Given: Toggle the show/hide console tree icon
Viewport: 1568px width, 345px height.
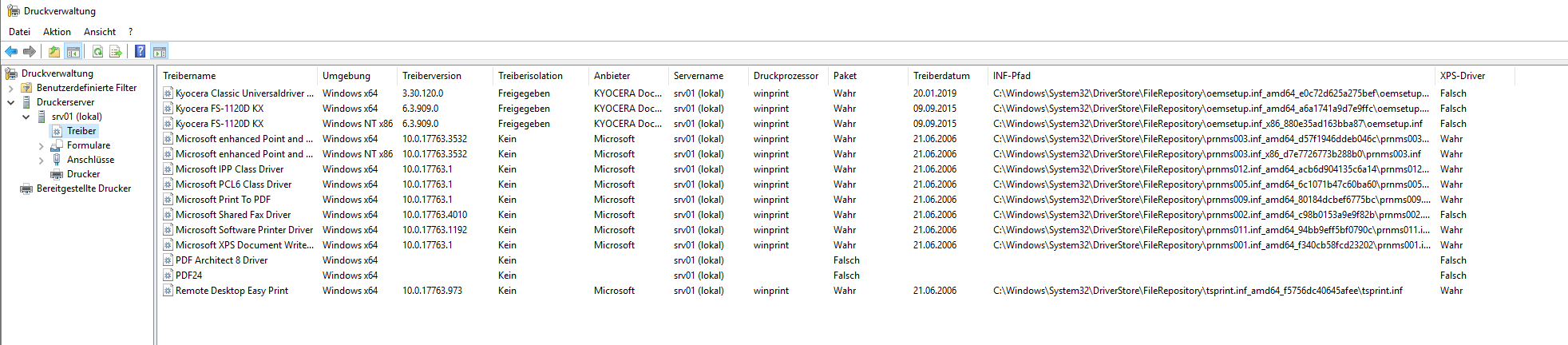Looking at the screenshot, I should [x=73, y=52].
